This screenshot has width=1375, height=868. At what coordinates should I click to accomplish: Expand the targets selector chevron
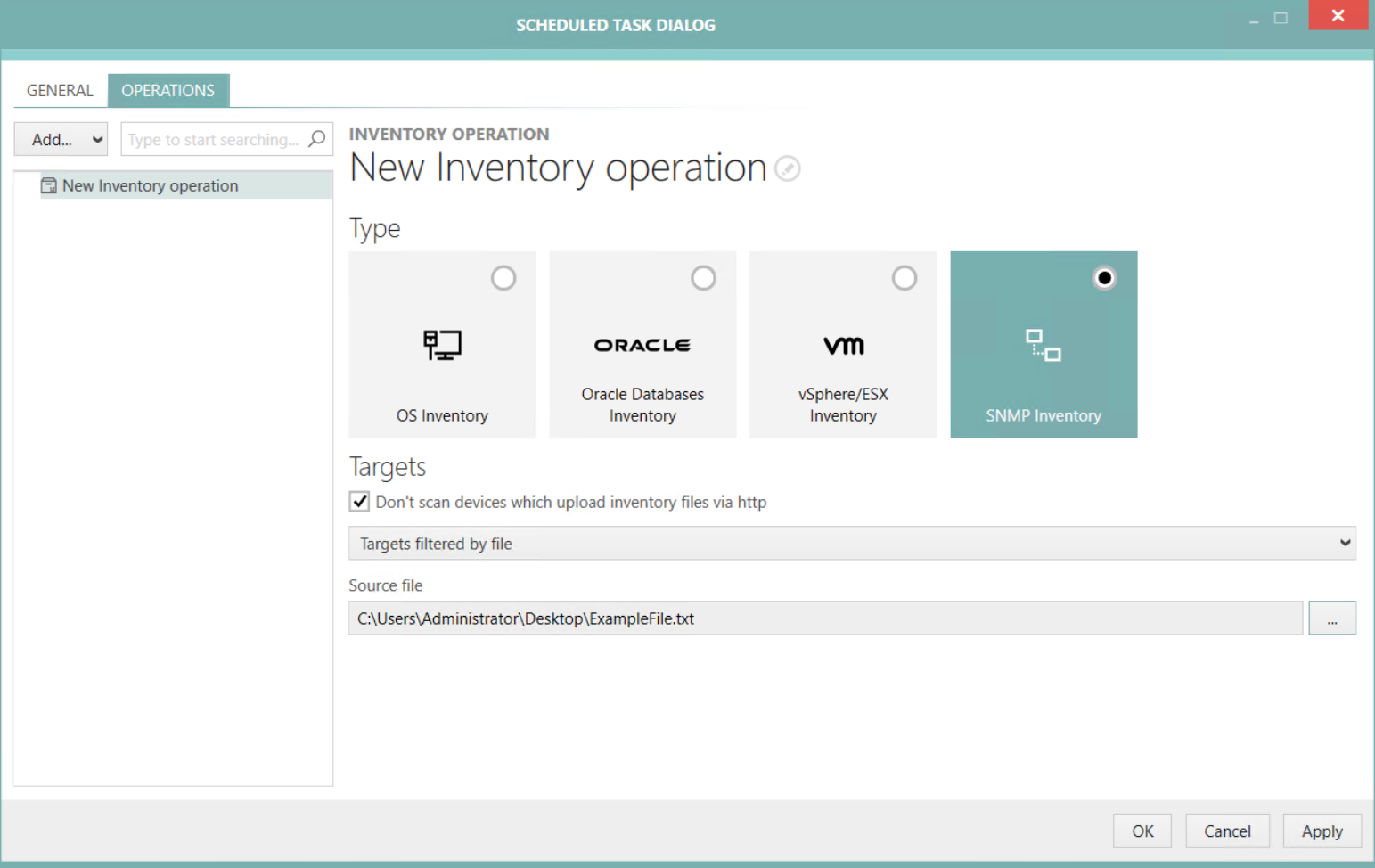tap(1346, 543)
